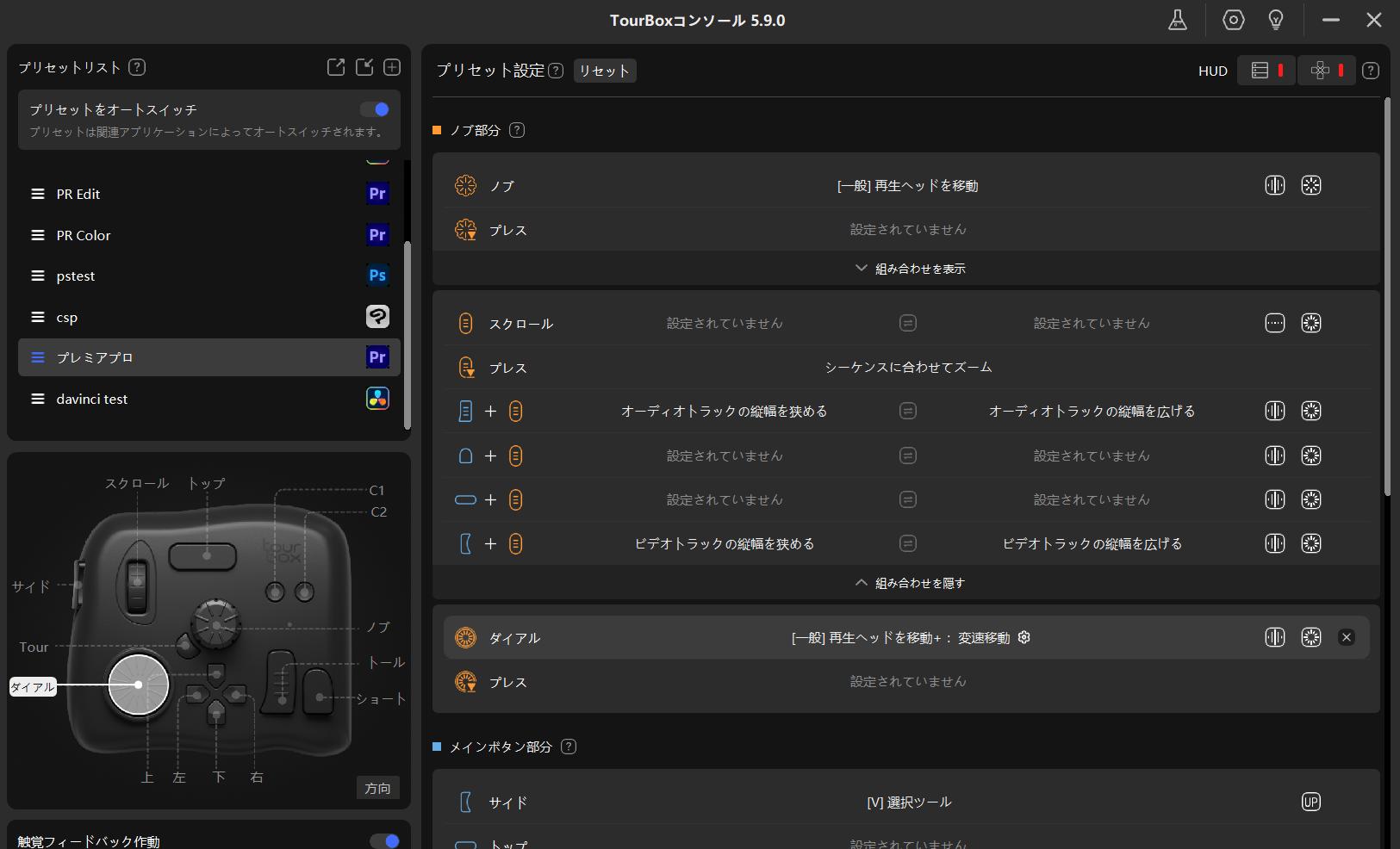
Task: Click the rotation speed icon in ノブ row
Action: (1310, 185)
